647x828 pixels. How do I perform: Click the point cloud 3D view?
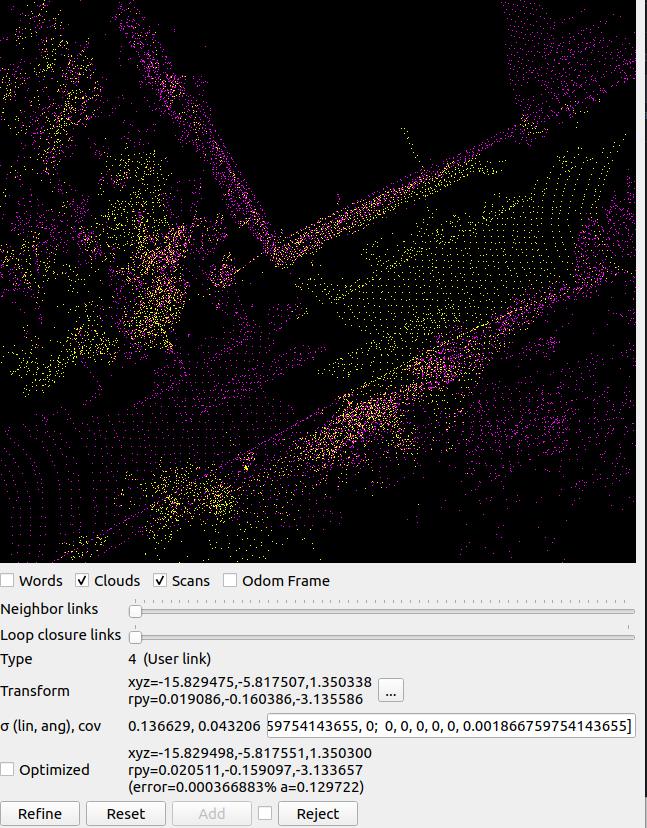(318, 280)
